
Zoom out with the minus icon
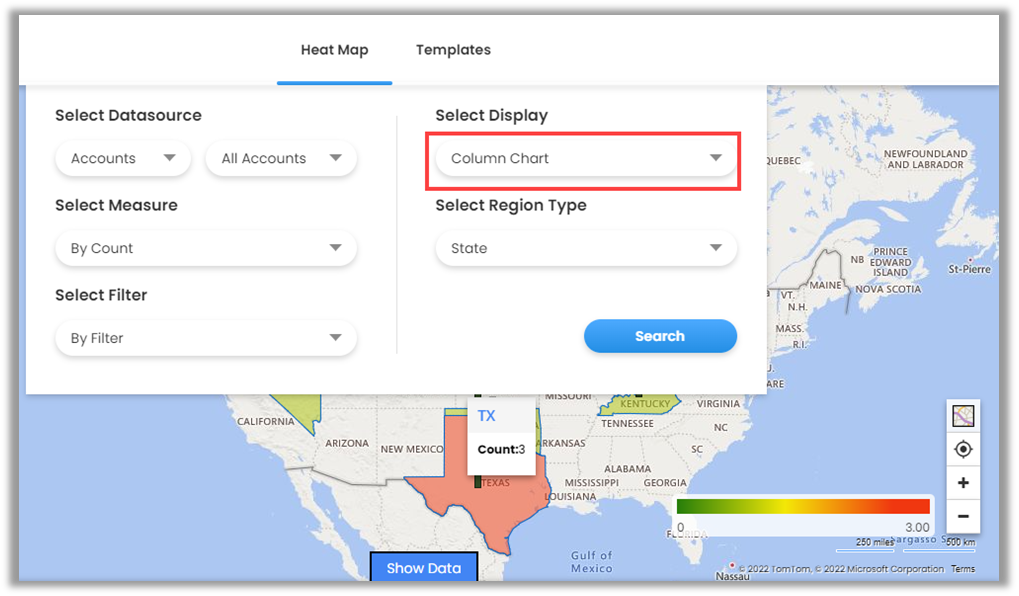963,516
